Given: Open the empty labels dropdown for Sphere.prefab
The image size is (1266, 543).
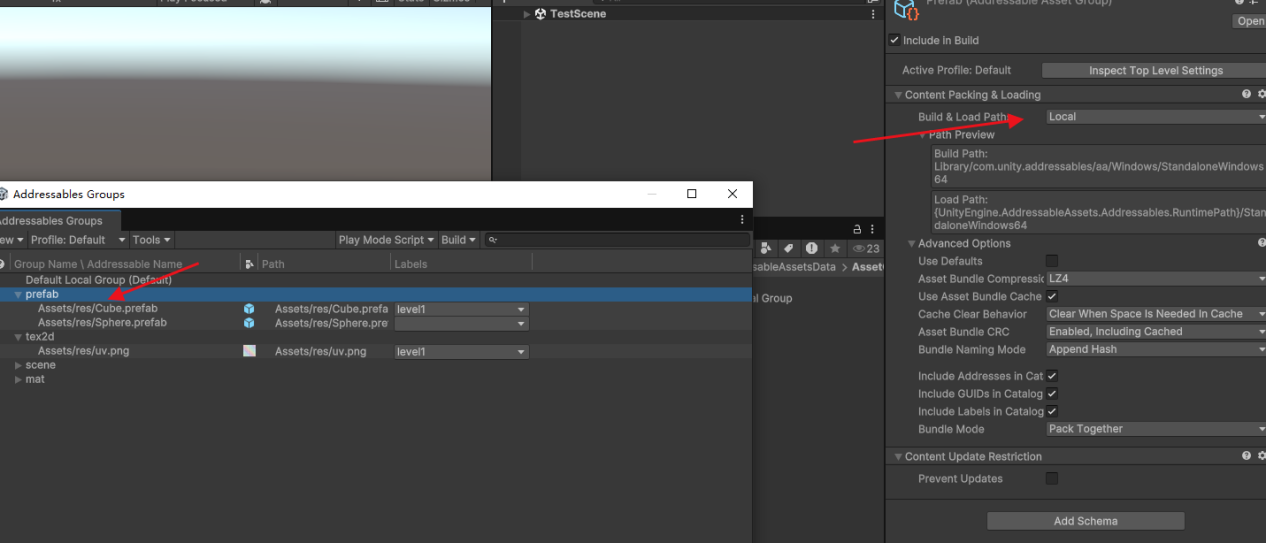Looking at the screenshot, I should (x=461, y=324).
